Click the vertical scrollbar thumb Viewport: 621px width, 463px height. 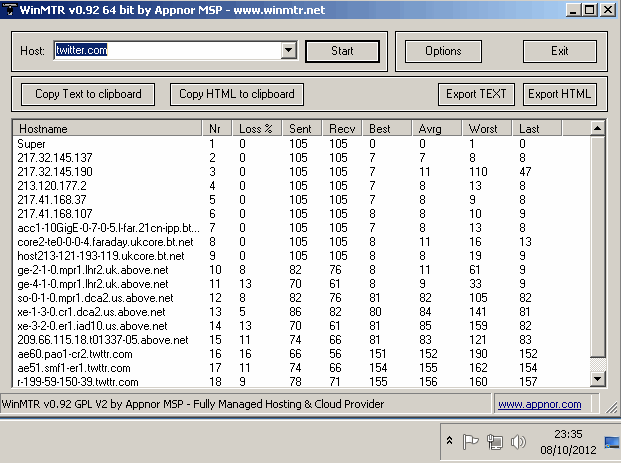(x=597, y=246)
